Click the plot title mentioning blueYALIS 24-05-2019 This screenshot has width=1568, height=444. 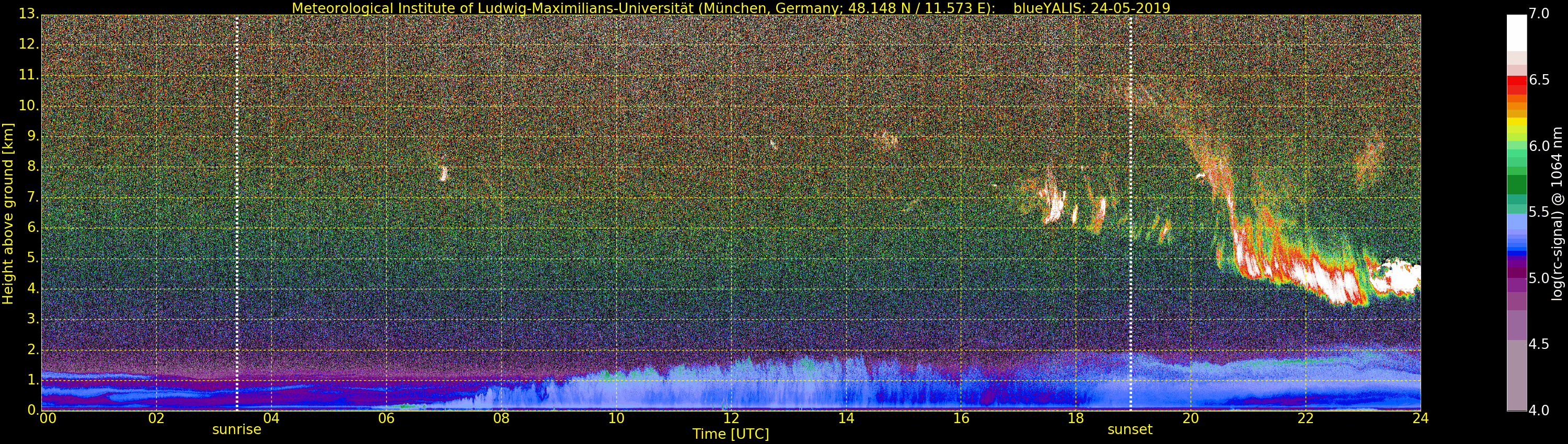pyautogui.click(x=731, y=8)
